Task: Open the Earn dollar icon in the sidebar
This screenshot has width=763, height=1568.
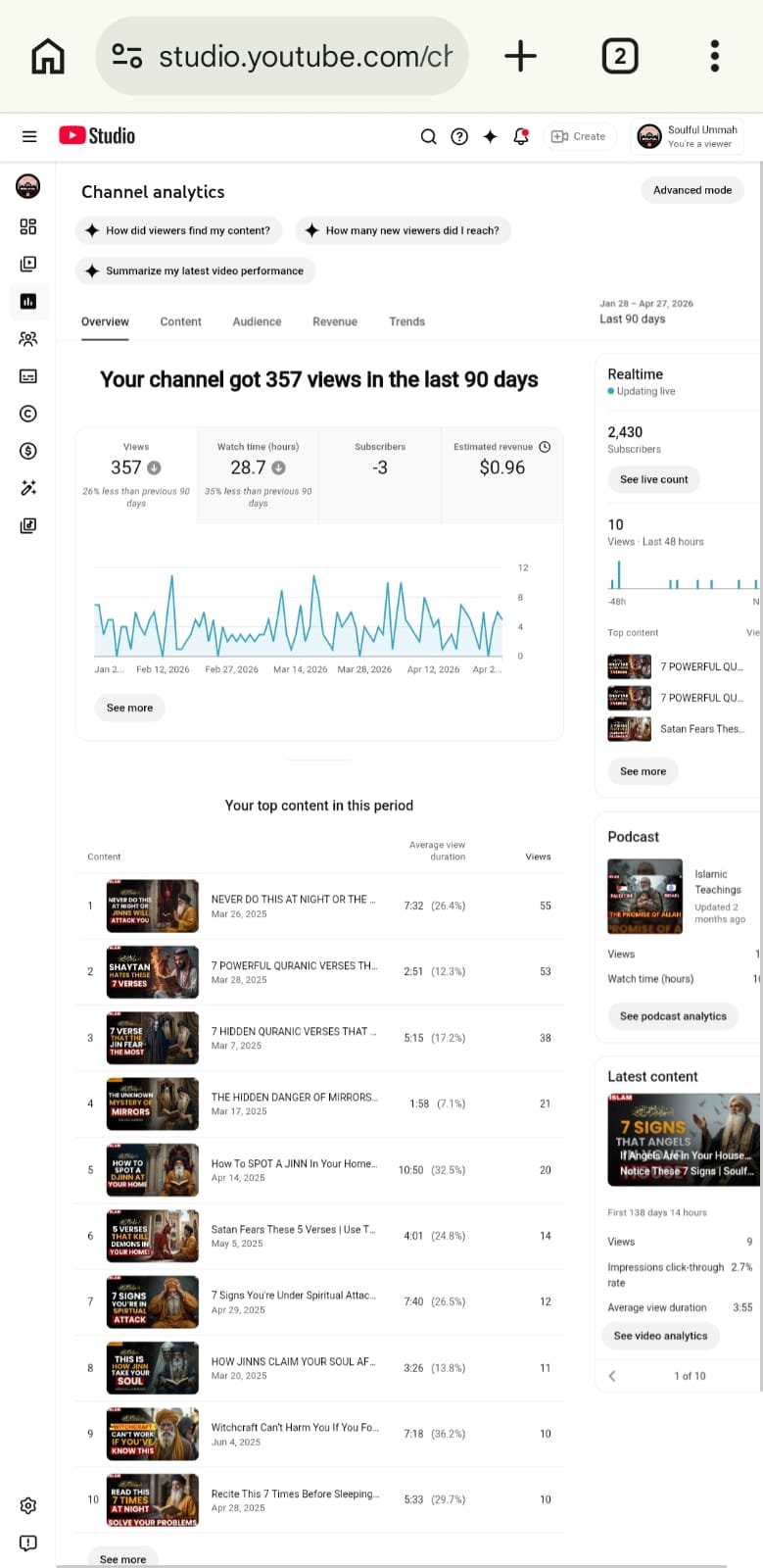Action: [x=28, y=451]
